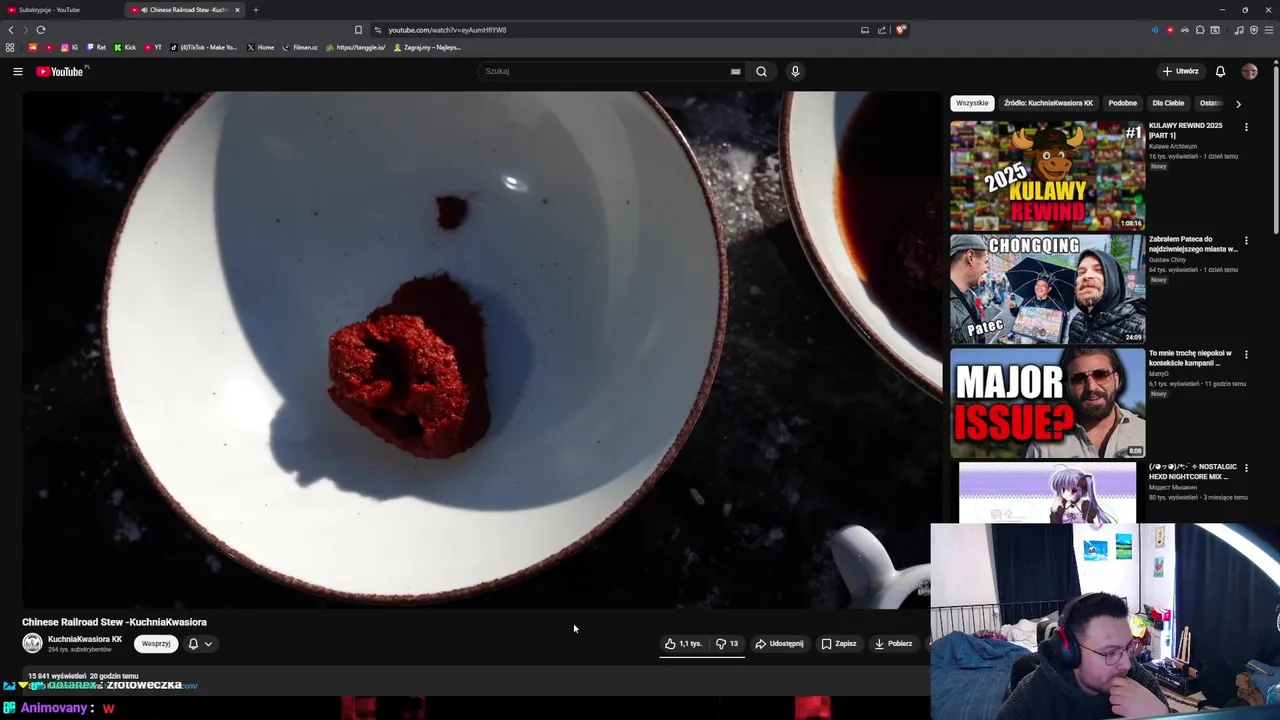Open Rat Twitch bookmark
This screenshot has height=720, width=1280.
[97, 47]
